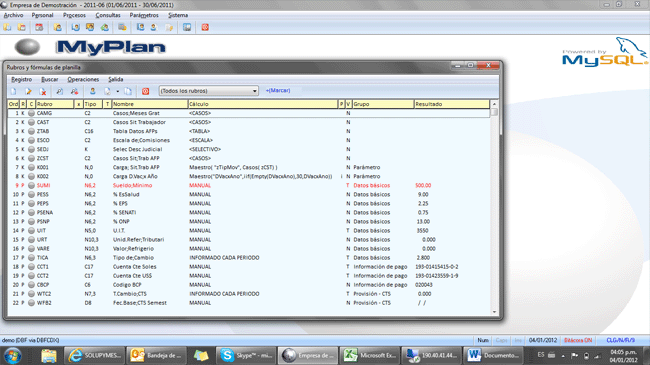Click the delete record red X icon
650x365 pixels.
coord(43,91)
